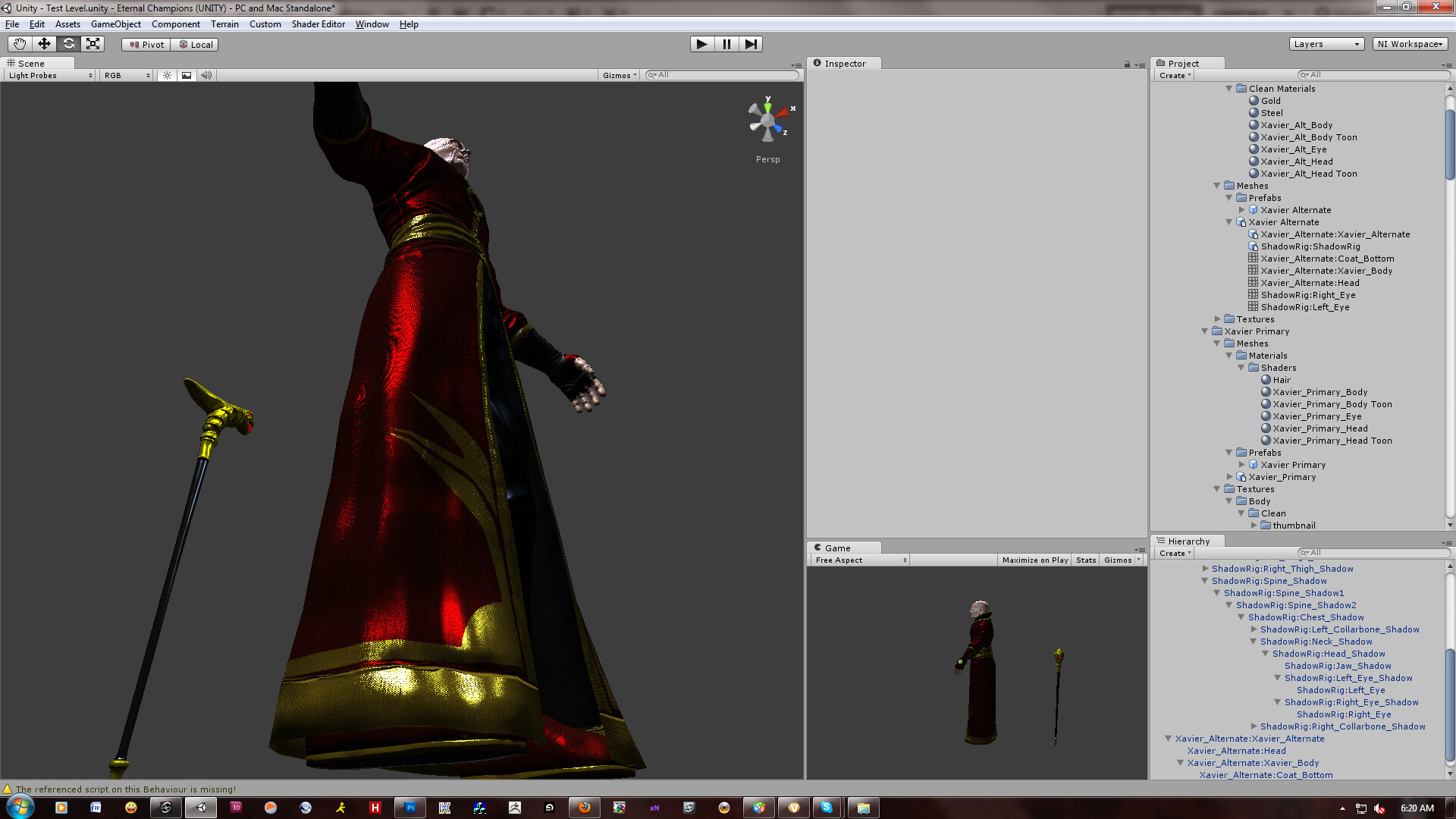Pause the game playback

[x=726, y=44]
